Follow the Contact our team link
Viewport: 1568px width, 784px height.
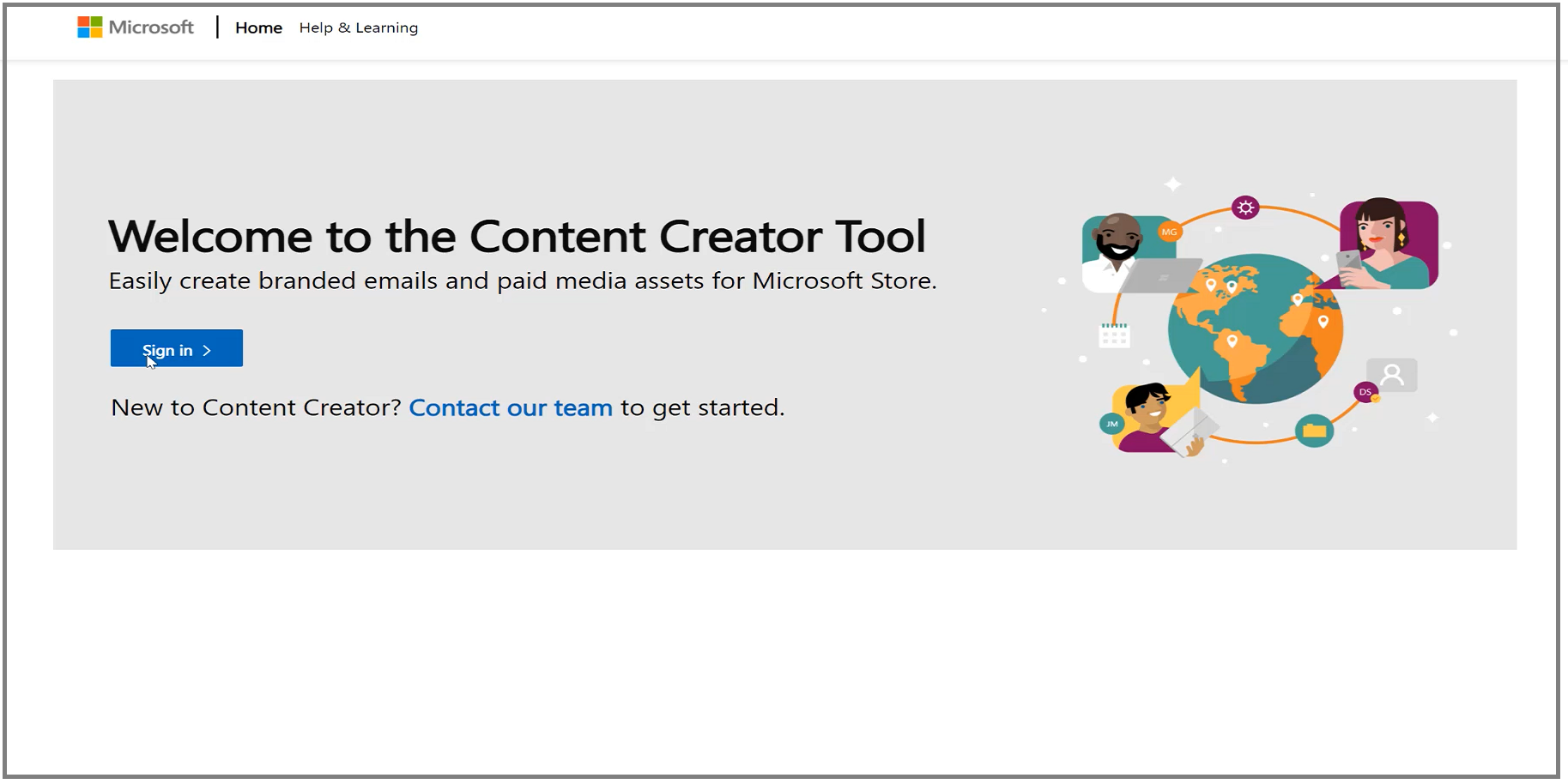click(x=511, y=407)
